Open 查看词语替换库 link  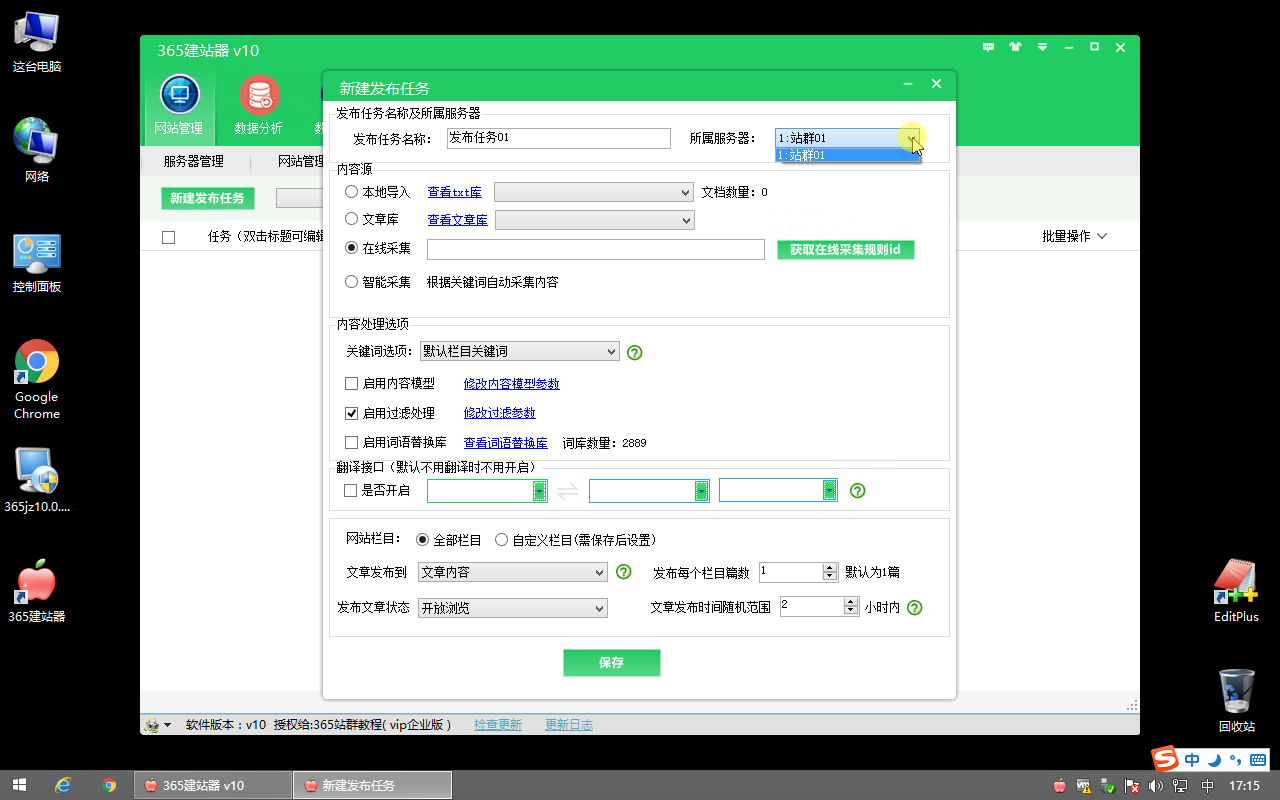pos(506,442)
